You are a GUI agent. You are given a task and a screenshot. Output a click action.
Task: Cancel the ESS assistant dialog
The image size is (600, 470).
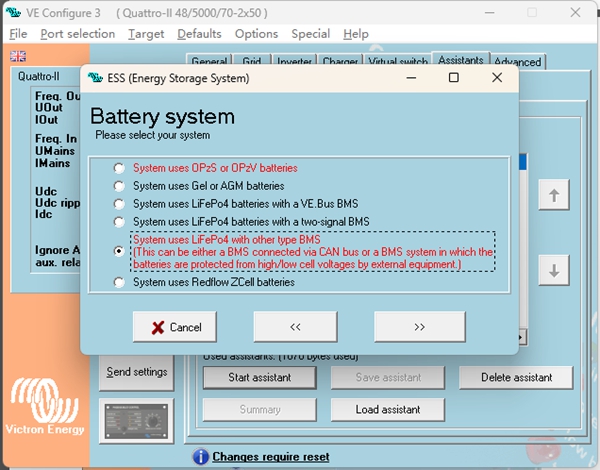click(x=174, y=327)
